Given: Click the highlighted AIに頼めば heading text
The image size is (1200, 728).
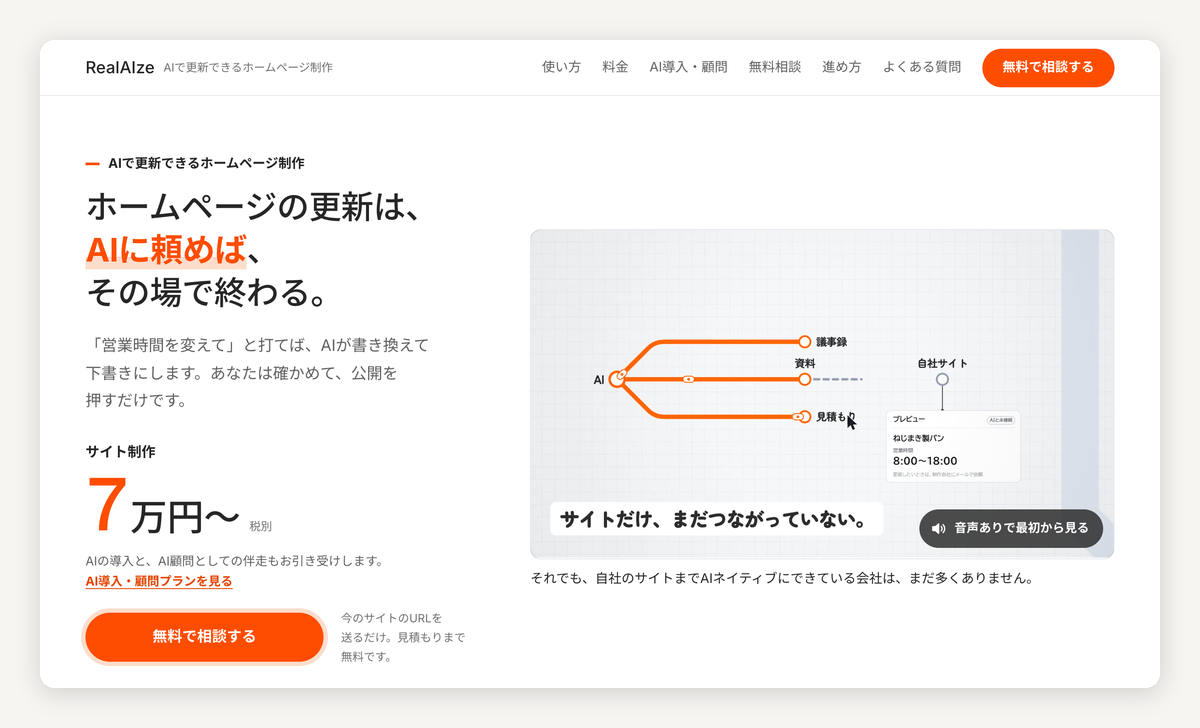Looking at the screenshot, I should (x=165, y=249).
